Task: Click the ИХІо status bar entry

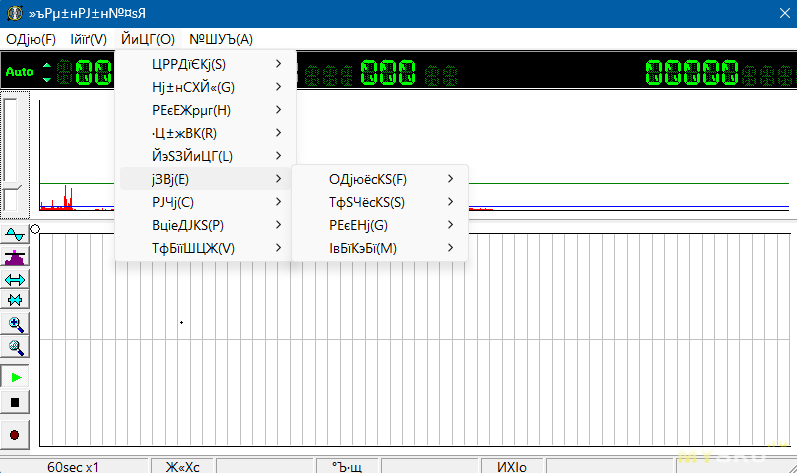Action: [x=512, y=466]
